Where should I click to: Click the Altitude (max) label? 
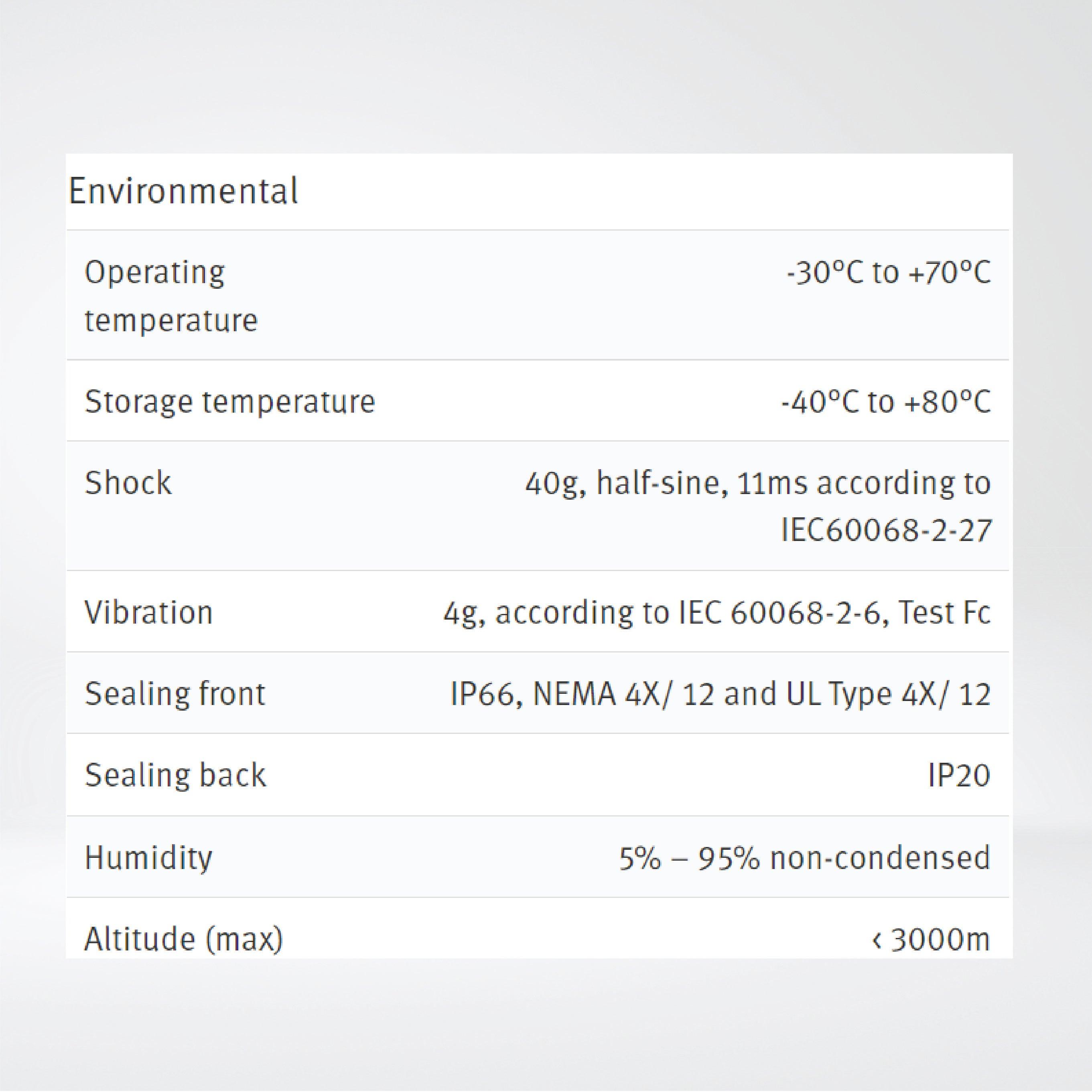[x=183, y=939]
